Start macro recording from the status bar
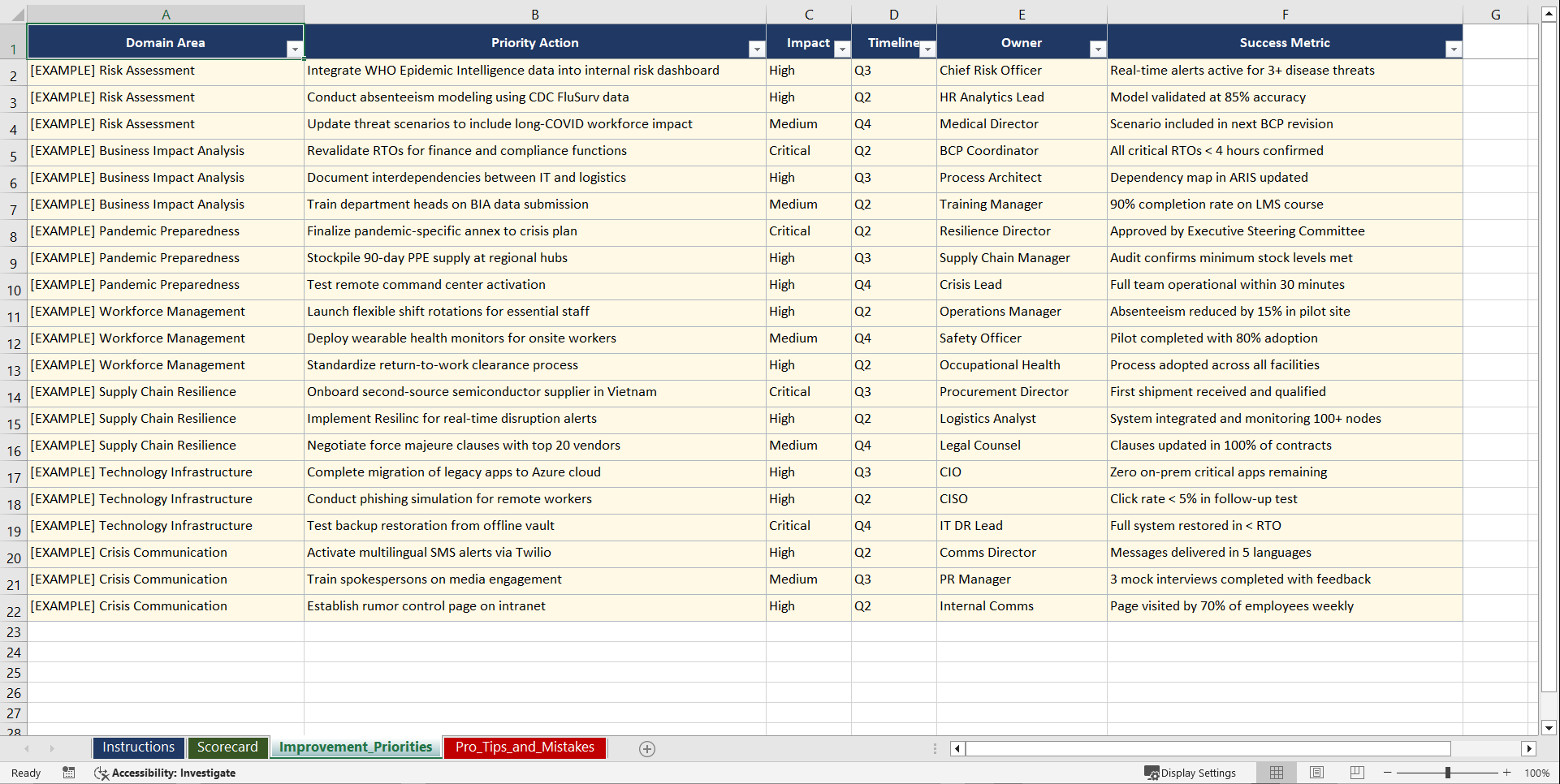This screenshot has height=784, width=1560. tap(69, 773)
